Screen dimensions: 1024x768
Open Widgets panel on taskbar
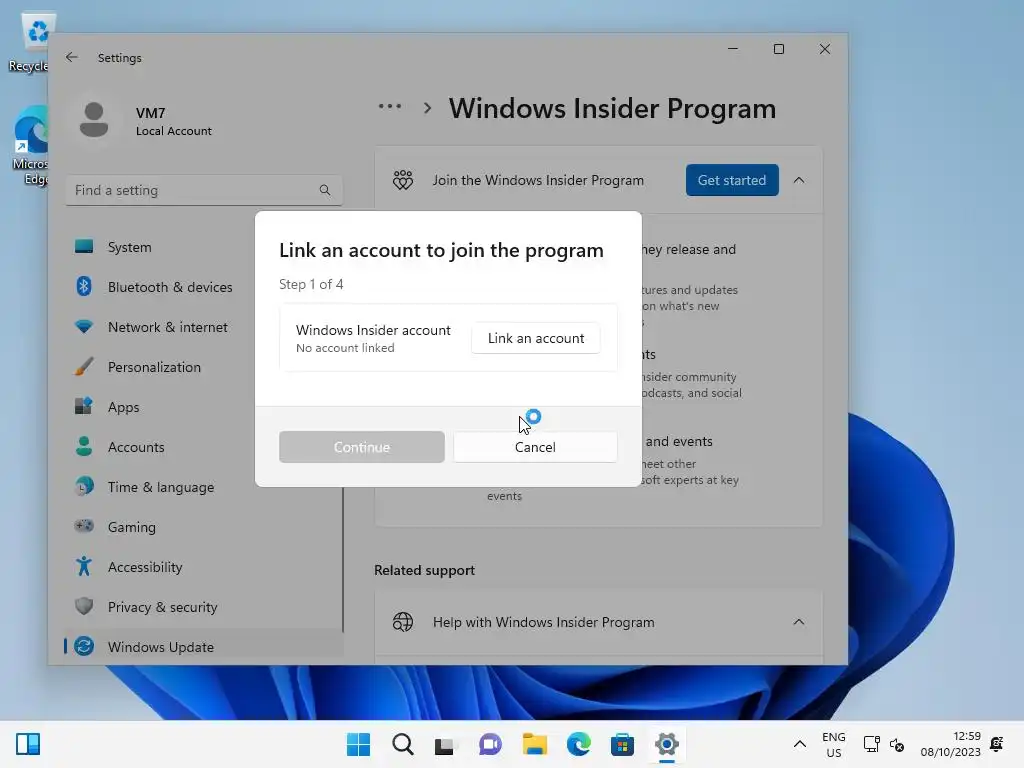(x=27, y=744)
